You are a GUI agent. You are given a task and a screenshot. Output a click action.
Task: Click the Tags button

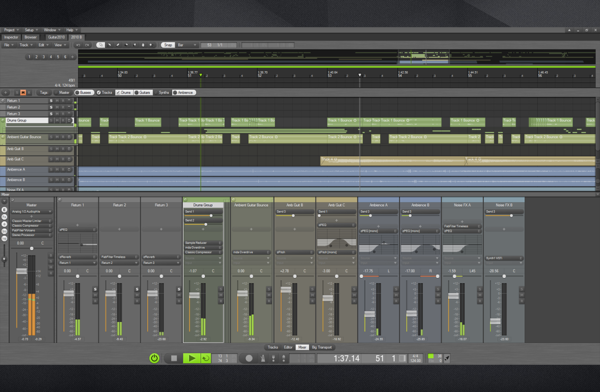pos(44,93)
